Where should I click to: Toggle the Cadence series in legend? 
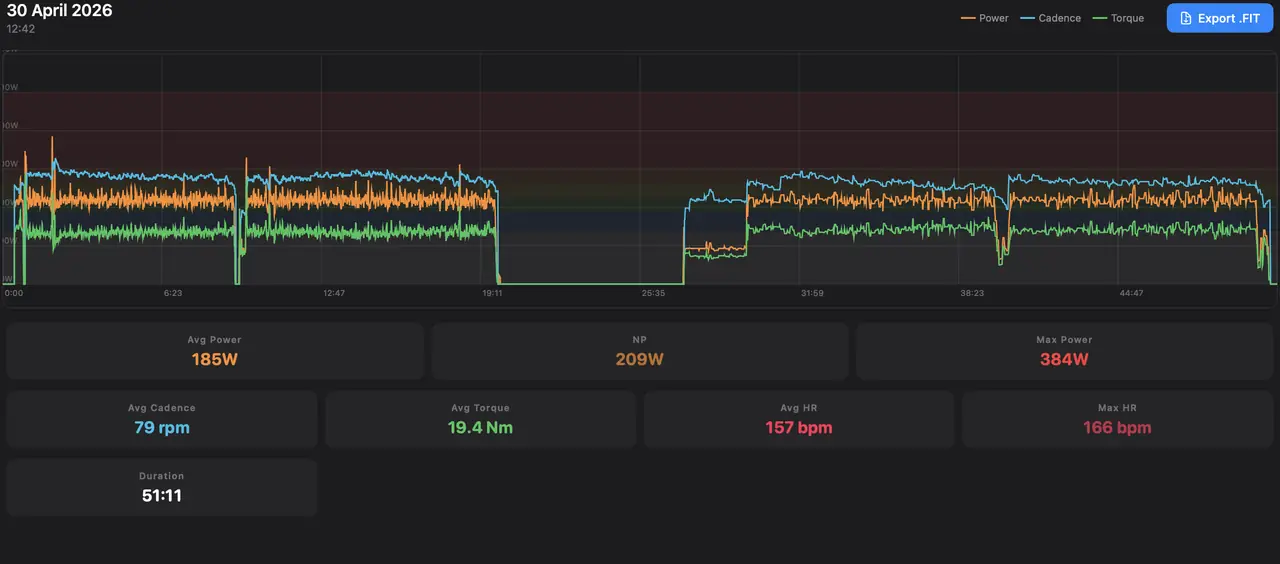(x=1050, y=18)
